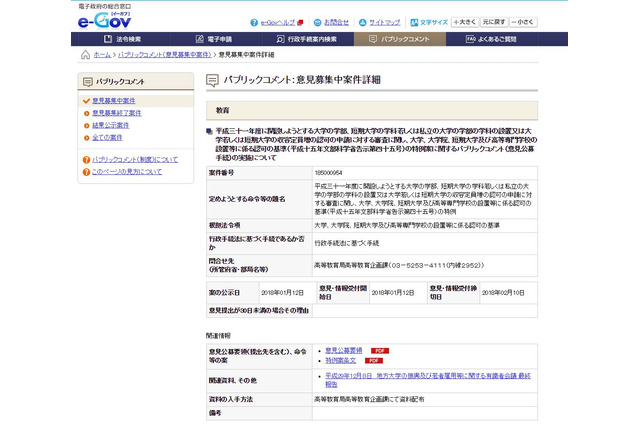This screenshot has height=426, width=640.
Task: Click the sitemap icon
Action: (362, 22)
